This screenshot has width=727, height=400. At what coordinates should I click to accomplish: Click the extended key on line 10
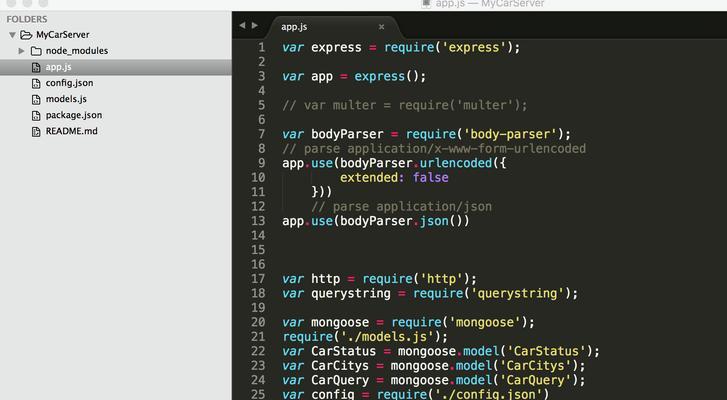click(369, 178)
